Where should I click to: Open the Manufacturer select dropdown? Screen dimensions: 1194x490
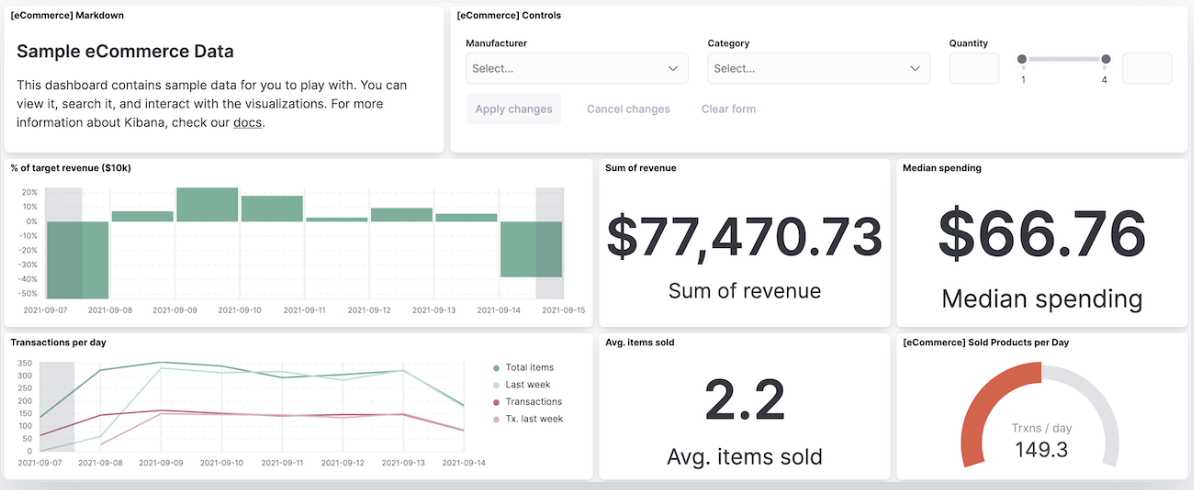point(576,69)
